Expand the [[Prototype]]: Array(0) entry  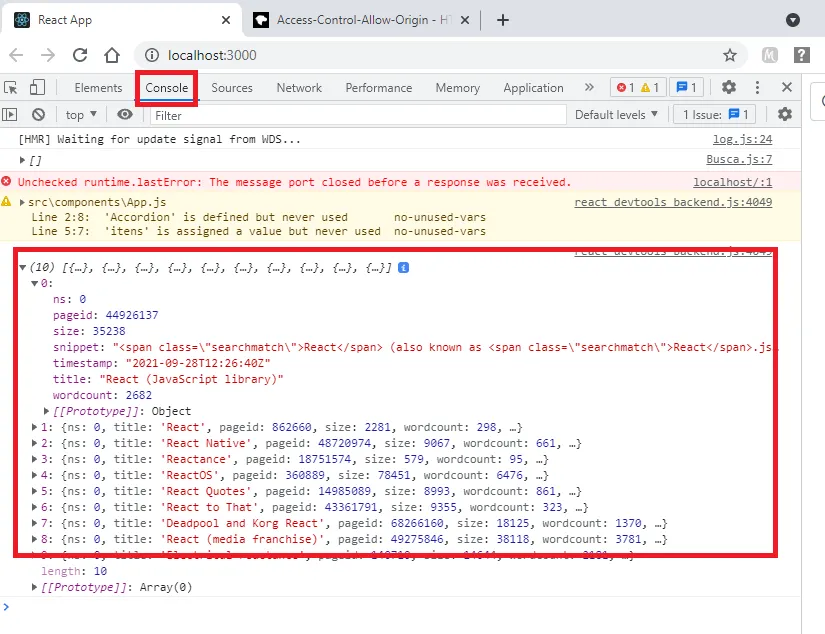[x=34, y=587]
